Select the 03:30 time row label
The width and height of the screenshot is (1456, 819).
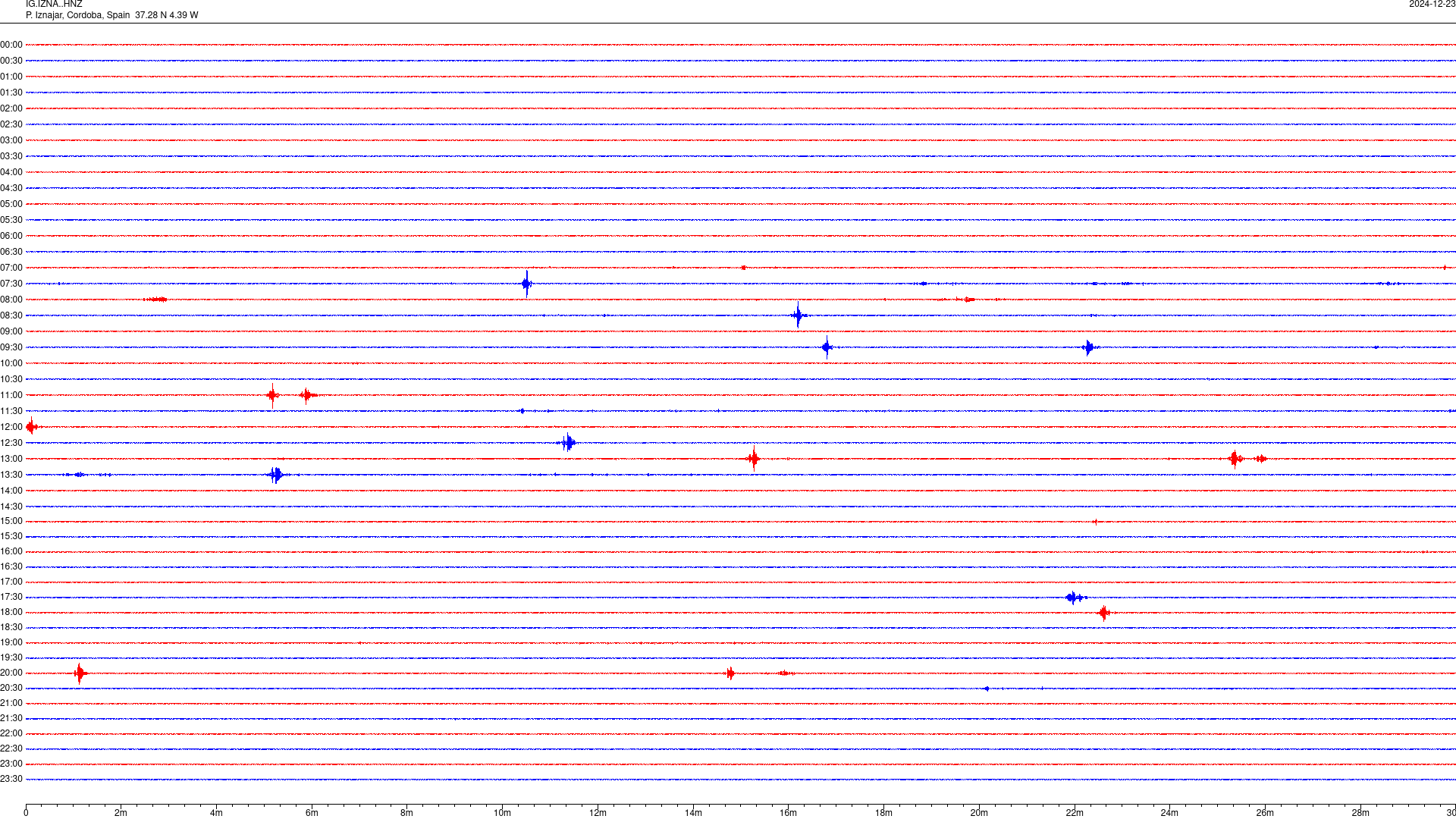tap(11, 156)
